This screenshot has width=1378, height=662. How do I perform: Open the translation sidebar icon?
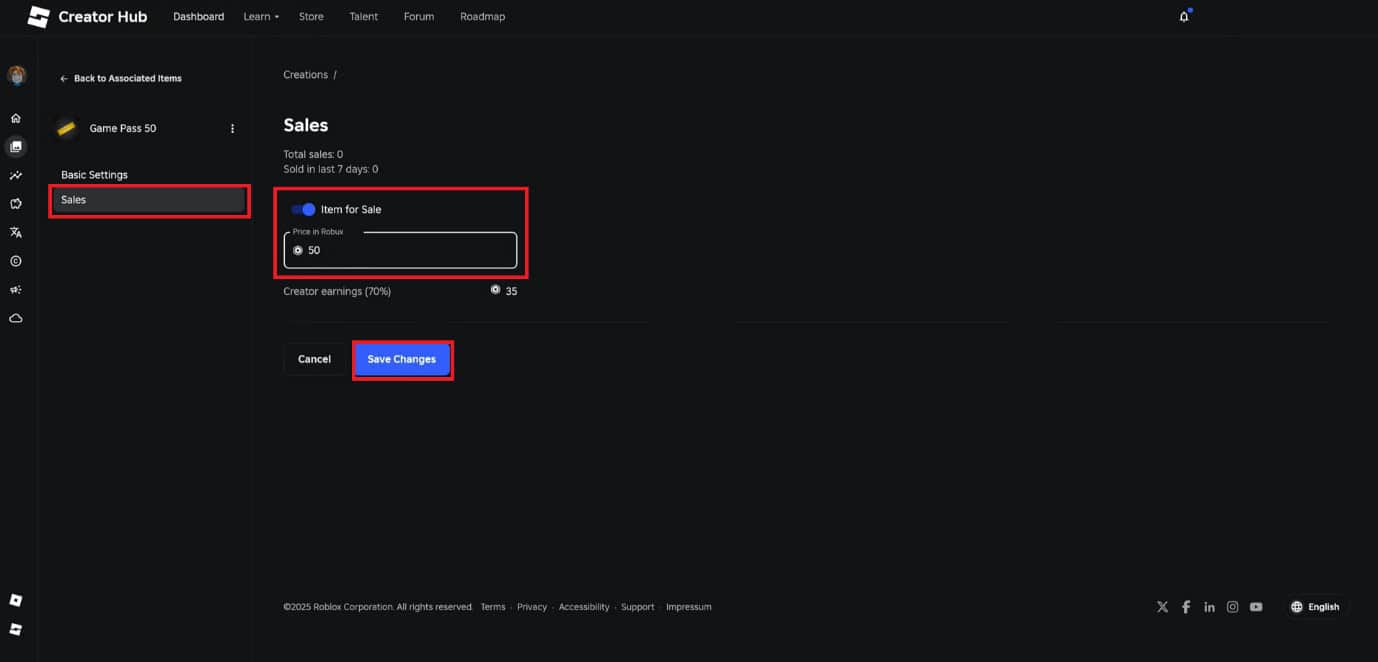click(x=16, y=232)
